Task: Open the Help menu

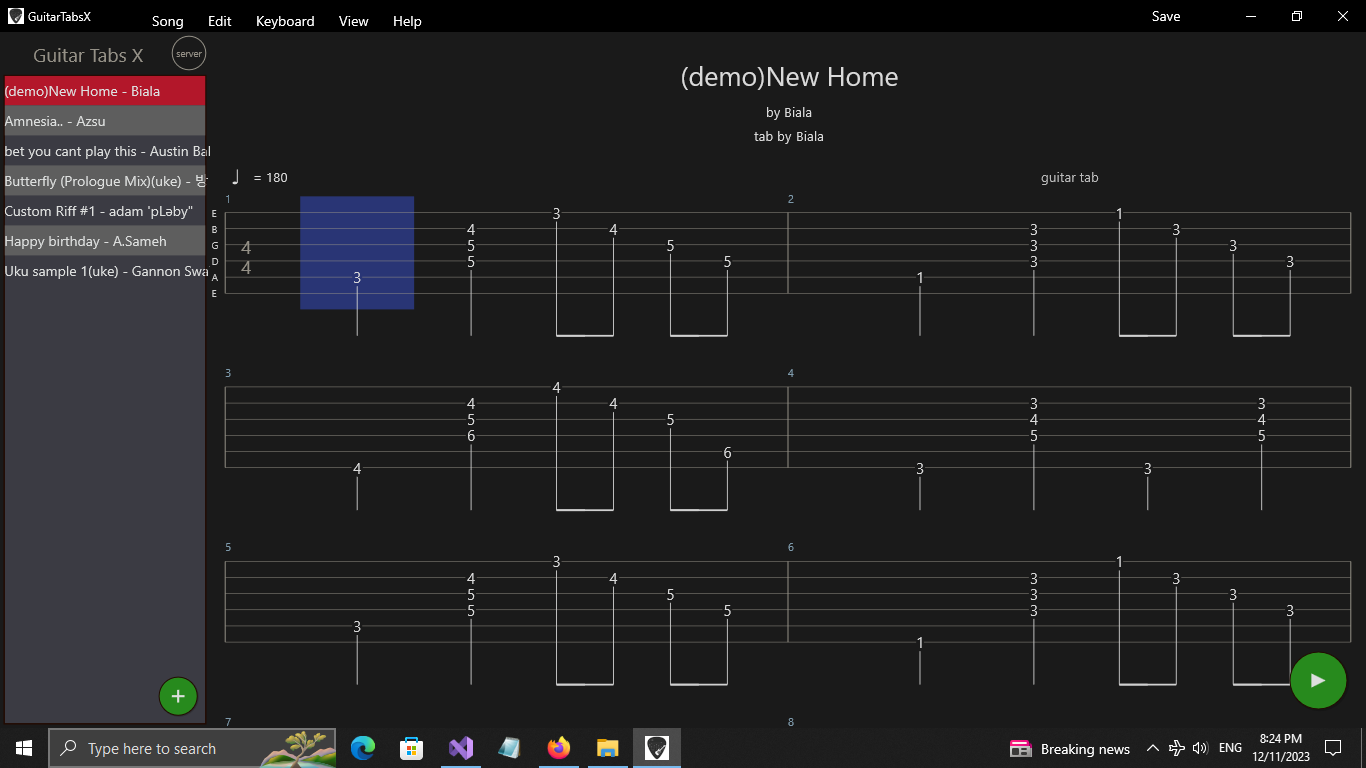Action: tap(407, 20)
